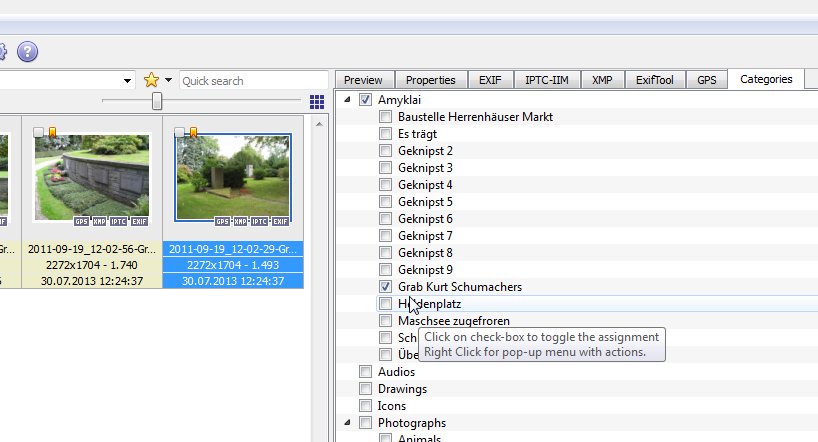Tick the Audios category checkbox
Viewport: 818px width, 442px height.
[365, 372]
